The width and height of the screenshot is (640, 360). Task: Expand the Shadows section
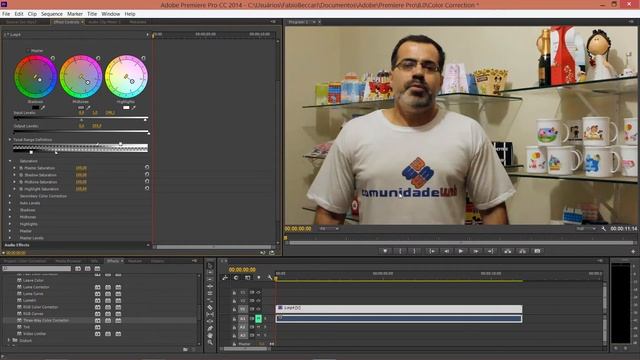click(x=10, y=210)
